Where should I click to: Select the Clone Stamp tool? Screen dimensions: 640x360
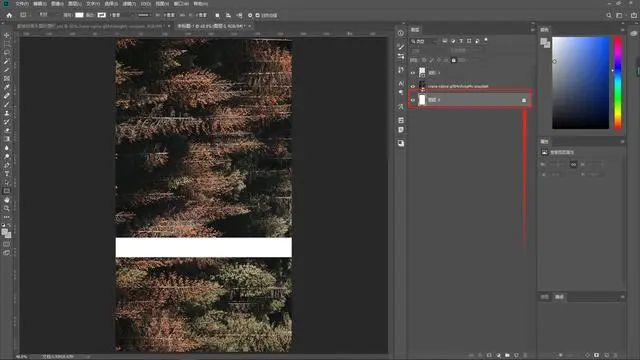click(7, 113)
